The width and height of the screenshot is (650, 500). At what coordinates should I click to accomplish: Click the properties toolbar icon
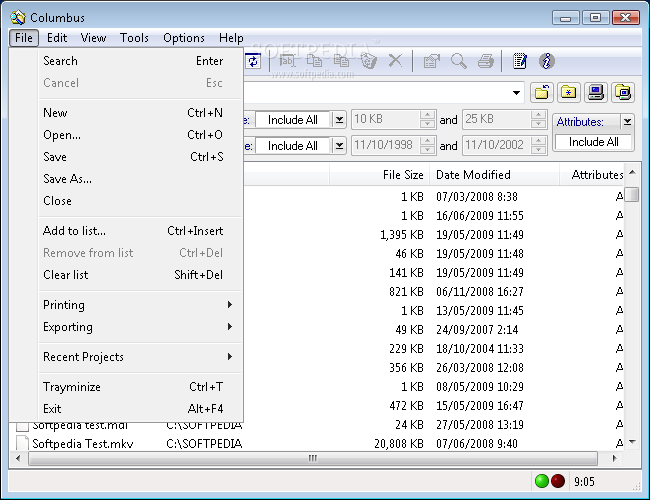pyautogui.click(x=432, y=61)
